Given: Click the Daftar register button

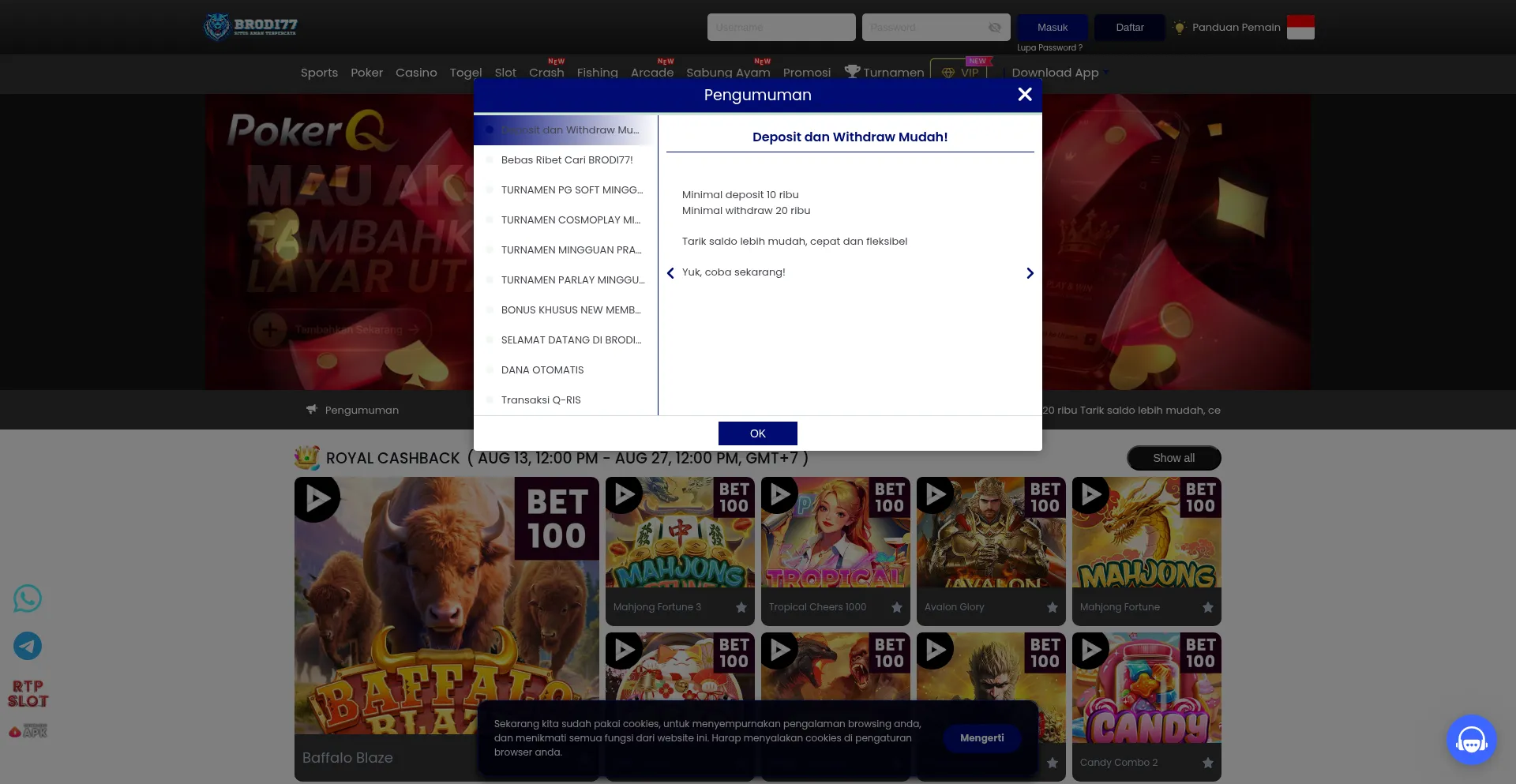Looking at the screenshot, I should (1130, 28).
